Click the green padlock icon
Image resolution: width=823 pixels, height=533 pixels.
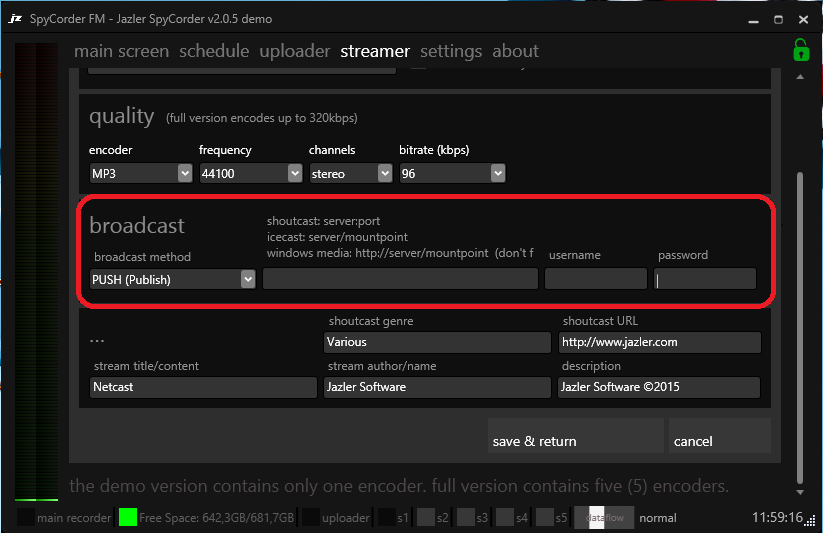(801, 50)
